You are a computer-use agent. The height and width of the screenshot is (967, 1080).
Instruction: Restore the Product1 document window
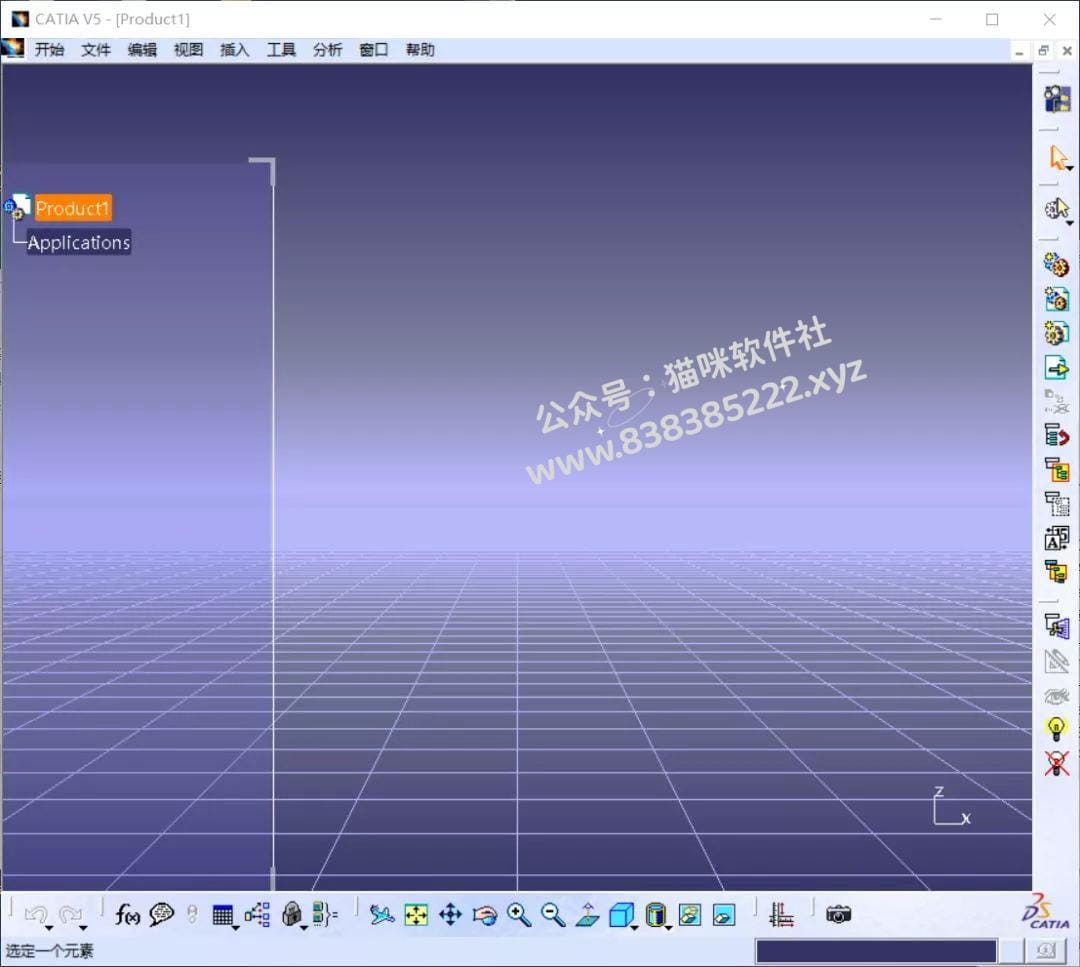coord(1043,50)
